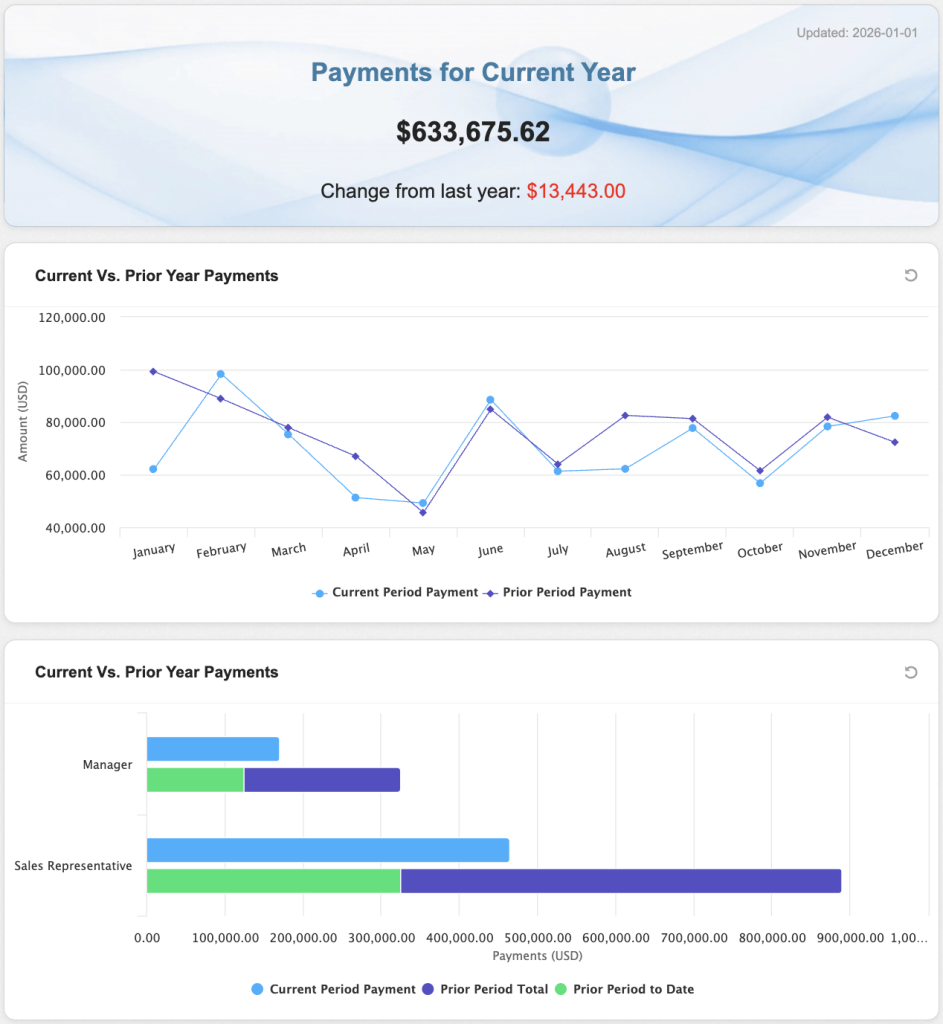Click the $633,675.62 total payments figure

[472, 132]
